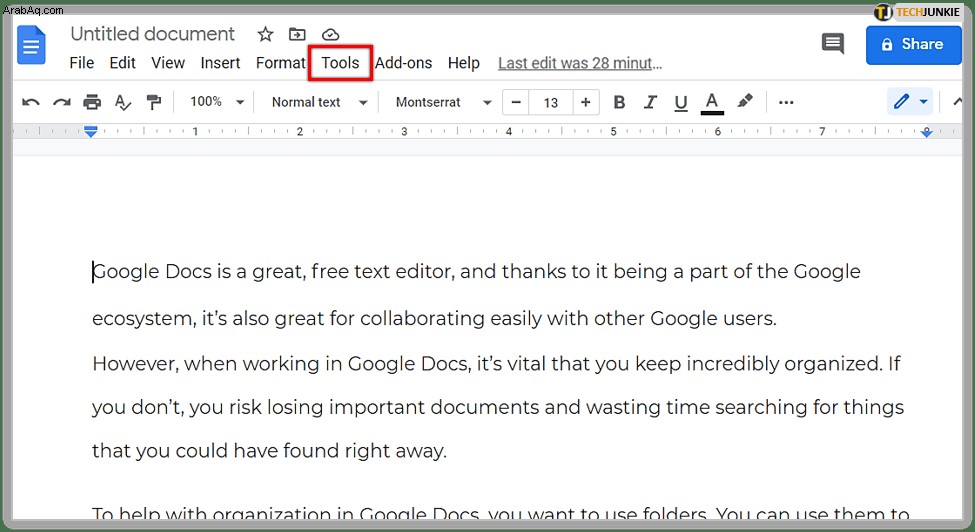The height and width of the screenshot is (532, 975).
Task: Rename the Untitled document title
Action: click(x=152, y=34)
